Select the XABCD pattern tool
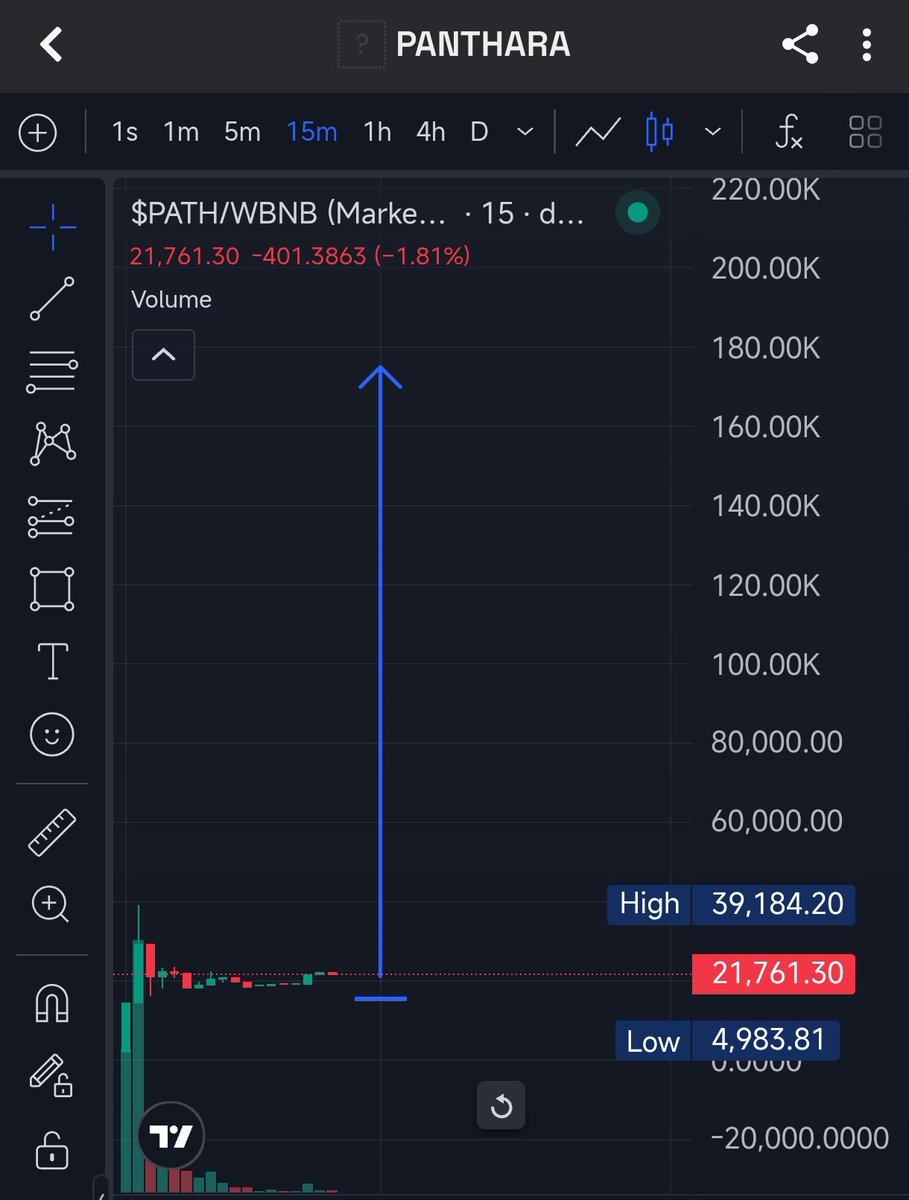 [52, 443]
